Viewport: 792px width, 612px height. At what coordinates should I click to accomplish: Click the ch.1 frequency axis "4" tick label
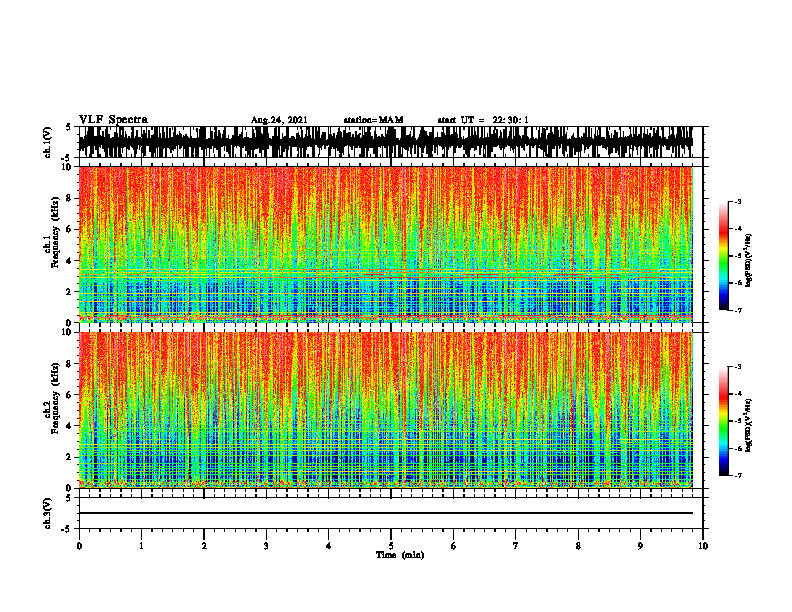pyautogui.click(x=70, y=261)
